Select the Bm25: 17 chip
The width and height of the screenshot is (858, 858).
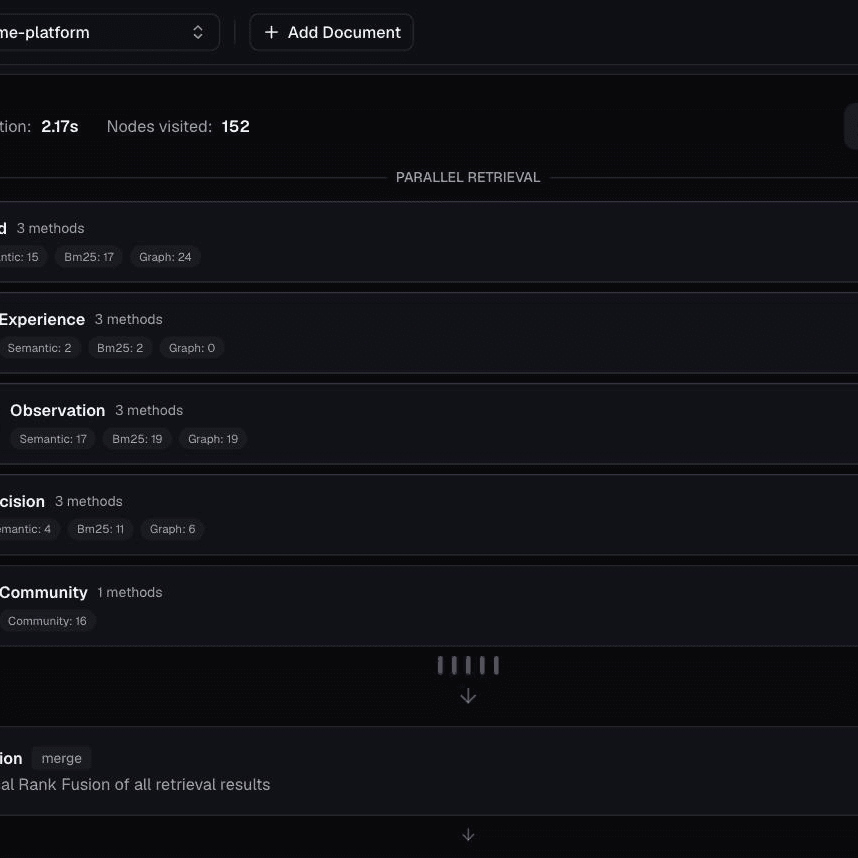click(x=89, y=257)
